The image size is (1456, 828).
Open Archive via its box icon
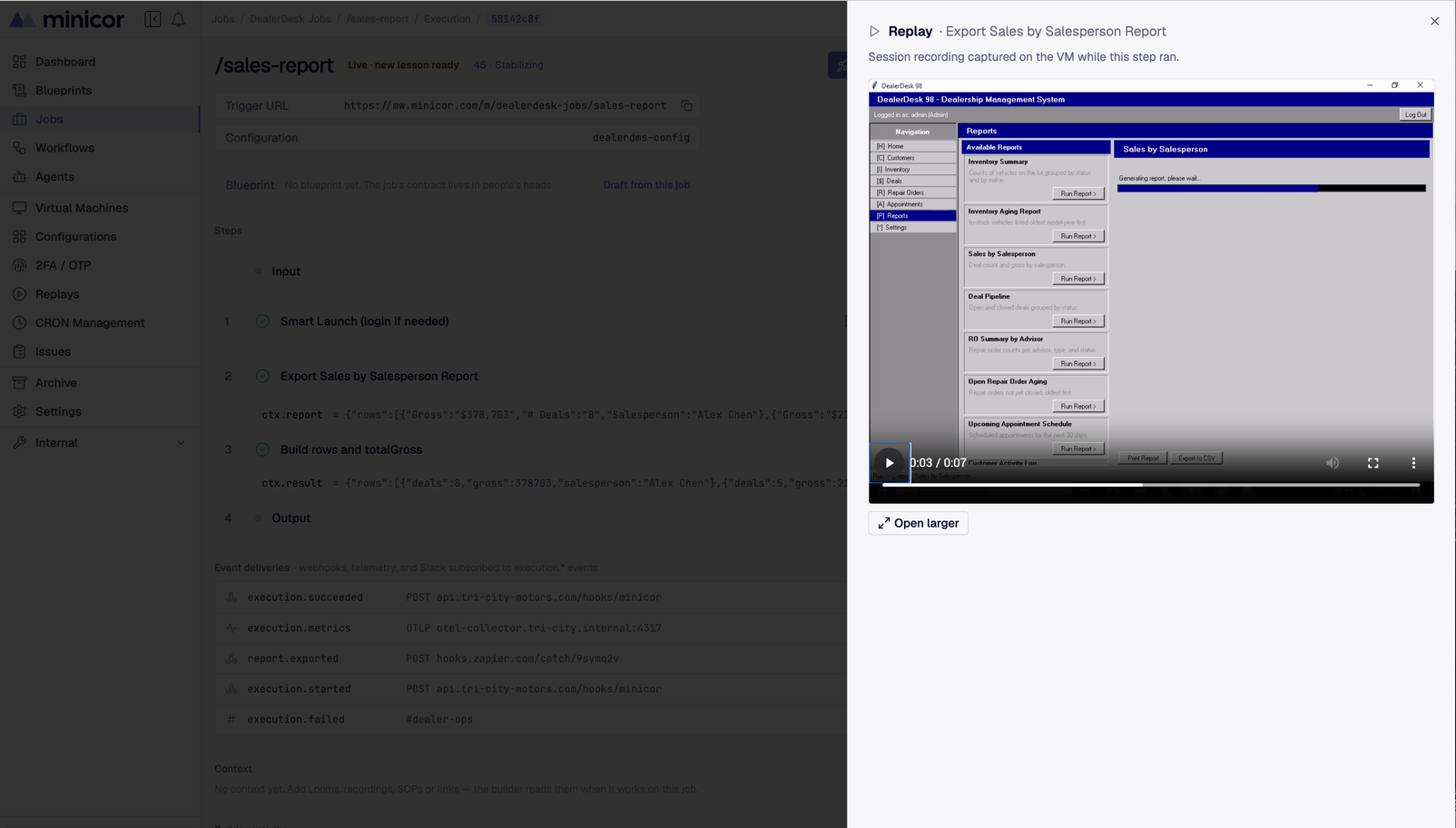(x=20, y=383)
